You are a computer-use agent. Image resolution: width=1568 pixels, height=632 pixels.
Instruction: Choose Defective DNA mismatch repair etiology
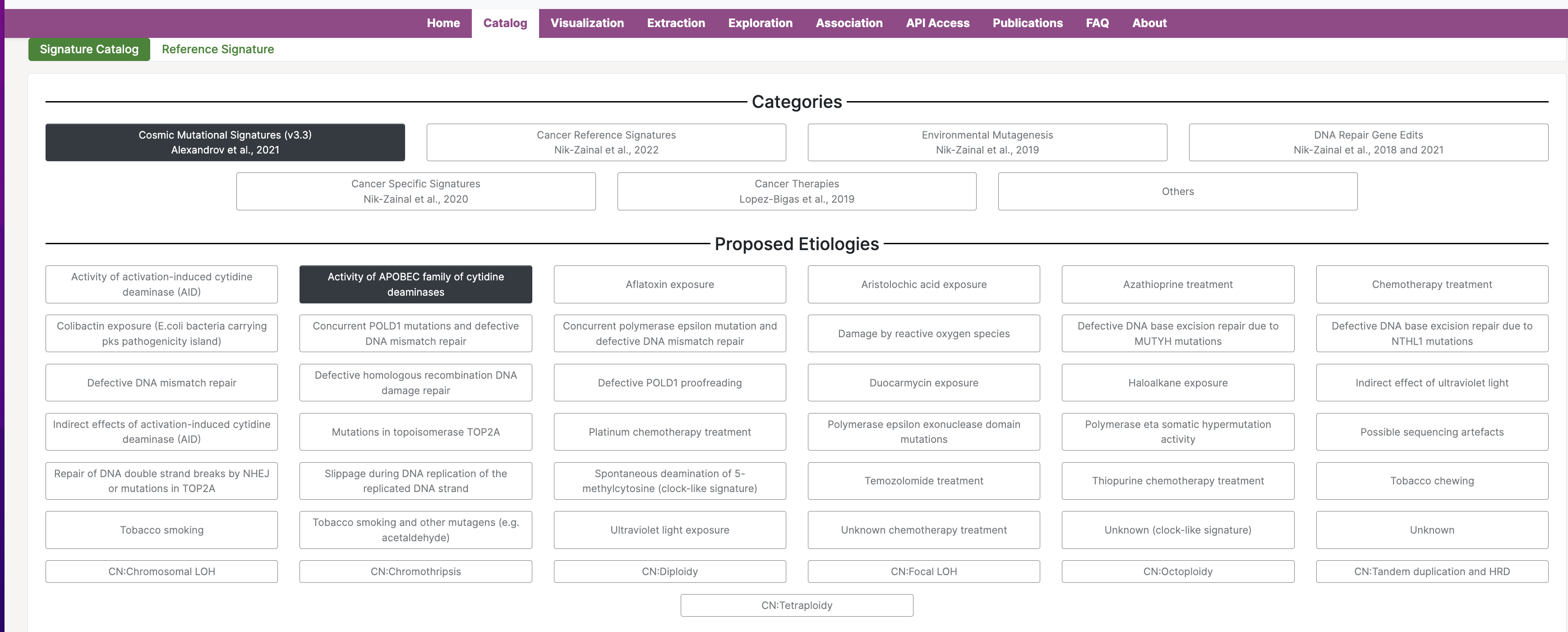[161, 382]
